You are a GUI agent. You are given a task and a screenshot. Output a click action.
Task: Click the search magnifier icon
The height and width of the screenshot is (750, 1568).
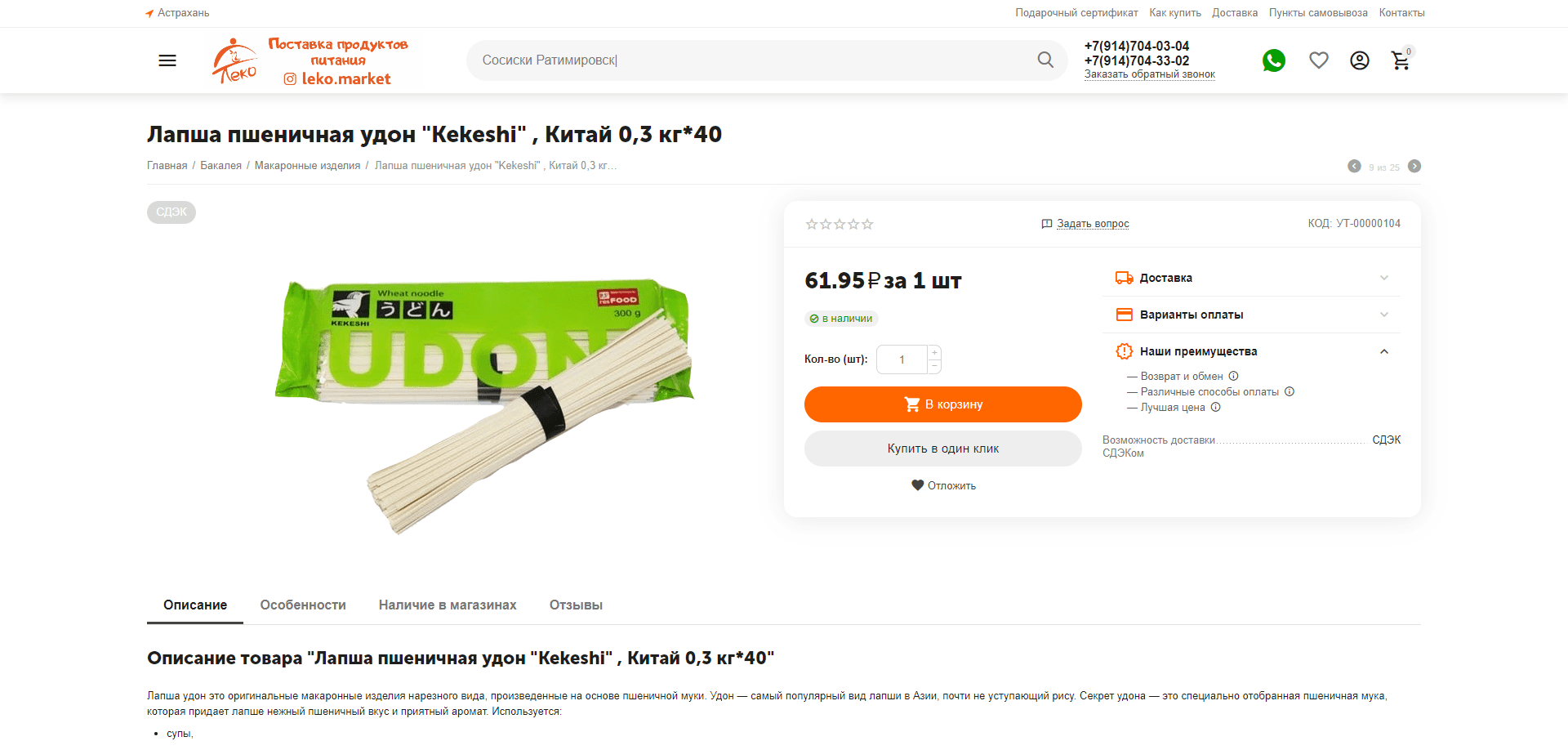tap(1045, 60)
